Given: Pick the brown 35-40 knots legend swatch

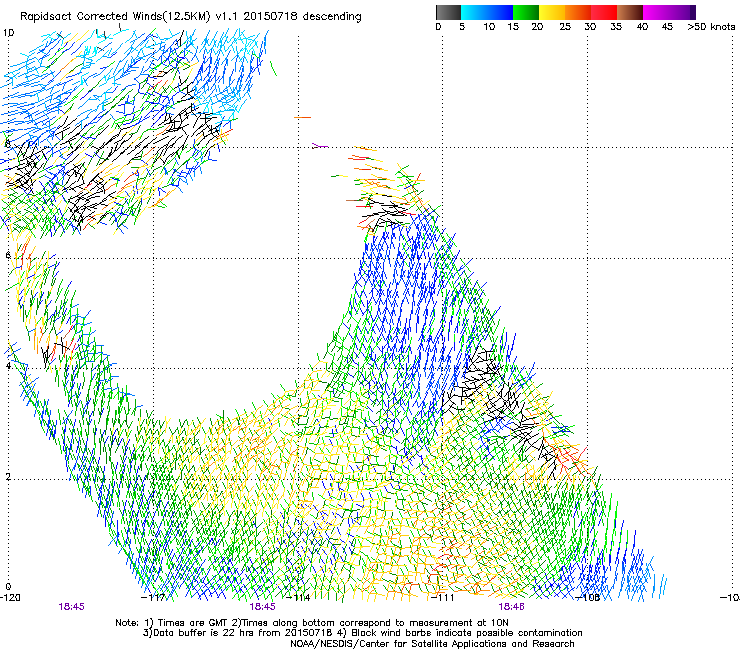Looking at the screenshot, I should [630, 12].
